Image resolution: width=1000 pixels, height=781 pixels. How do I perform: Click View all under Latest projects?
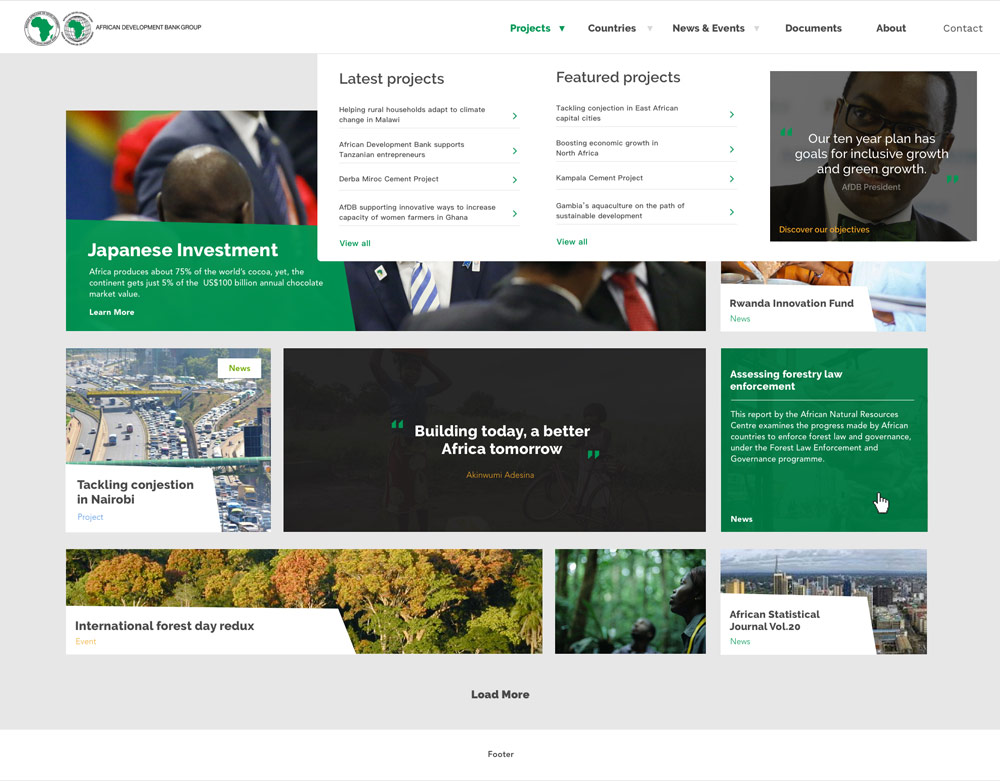(x=355, y=244)
